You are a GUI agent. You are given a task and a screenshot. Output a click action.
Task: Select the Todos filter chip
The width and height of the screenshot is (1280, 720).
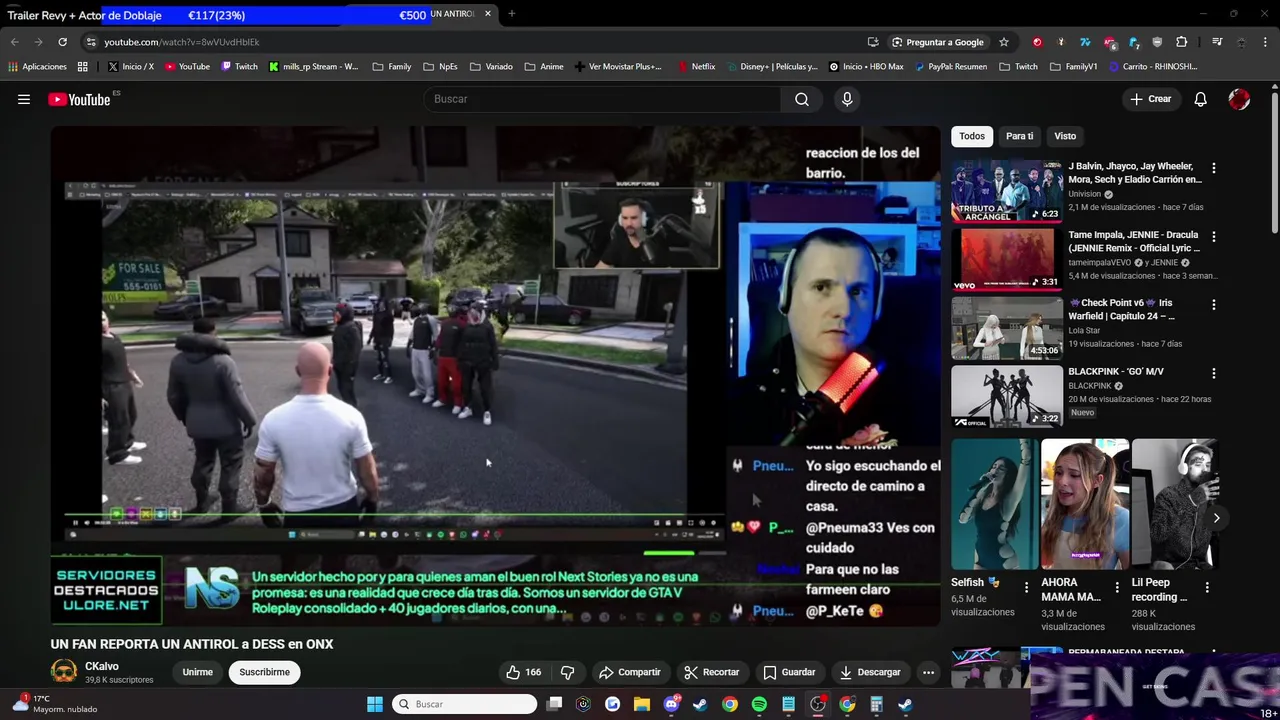click(x=972, y=136)
